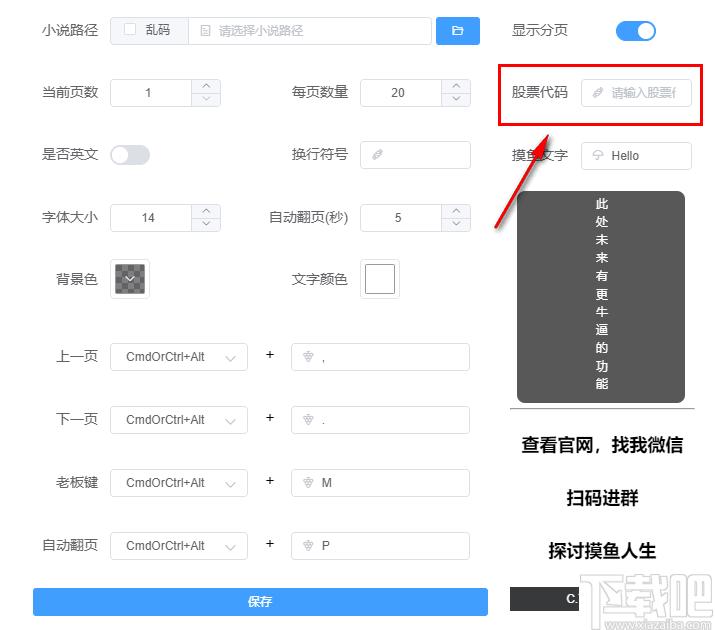The image size is (715, 630).
Task: Click the 老板键 key field with M
Action: click(380, 483)
